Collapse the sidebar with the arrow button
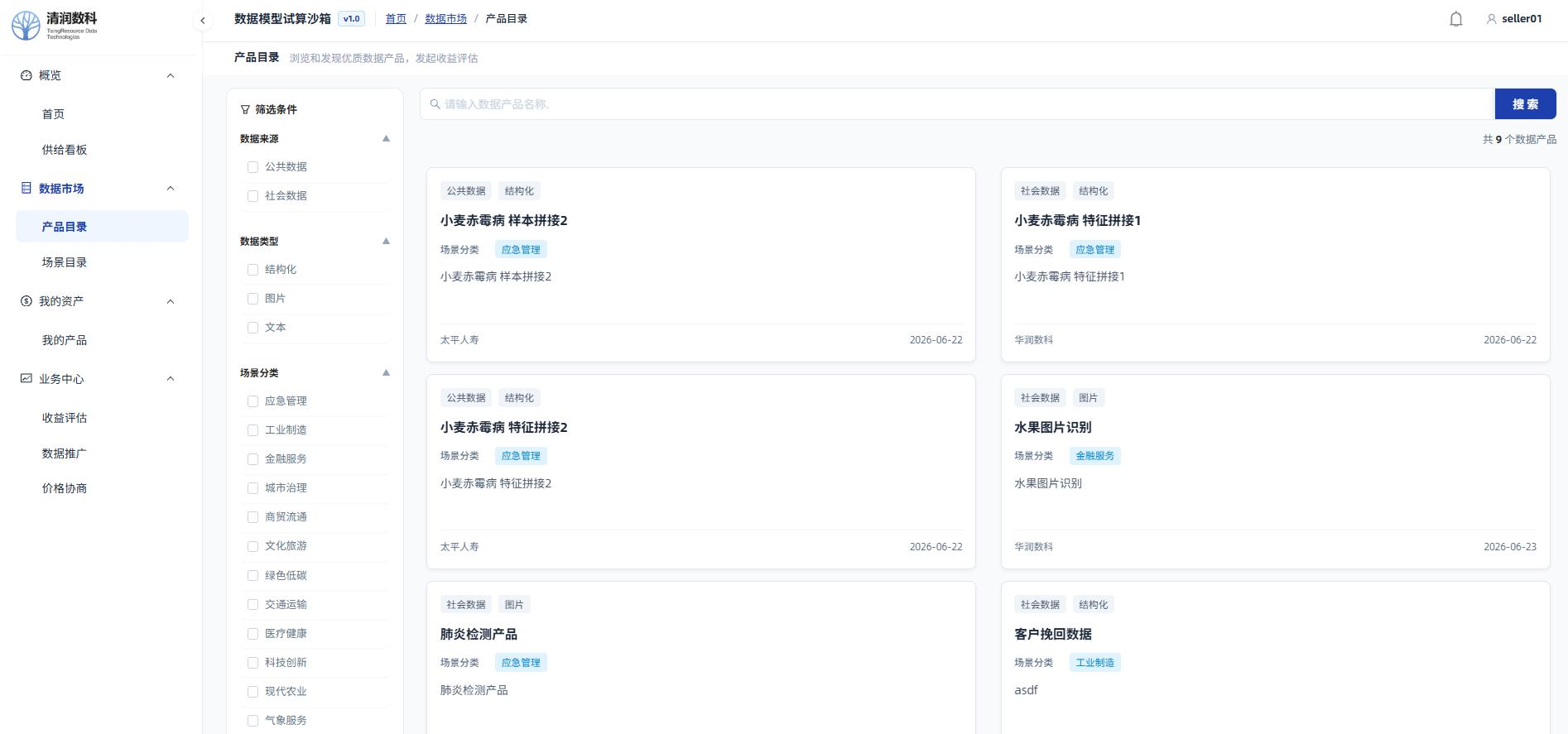Viewport: 1568px width, 734px height. pos(203,21)
